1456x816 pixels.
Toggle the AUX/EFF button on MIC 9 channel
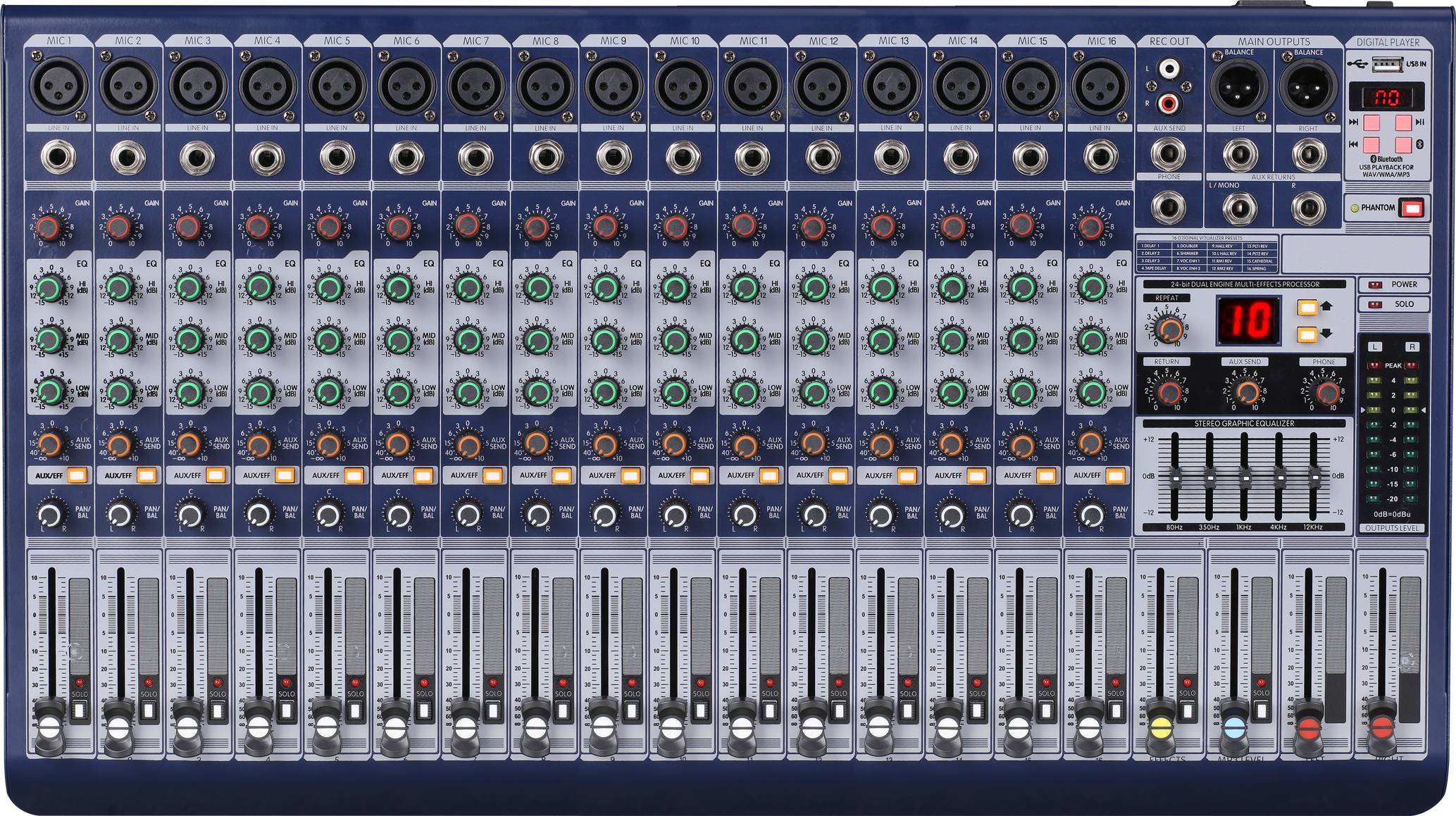[x=630, y=475]
